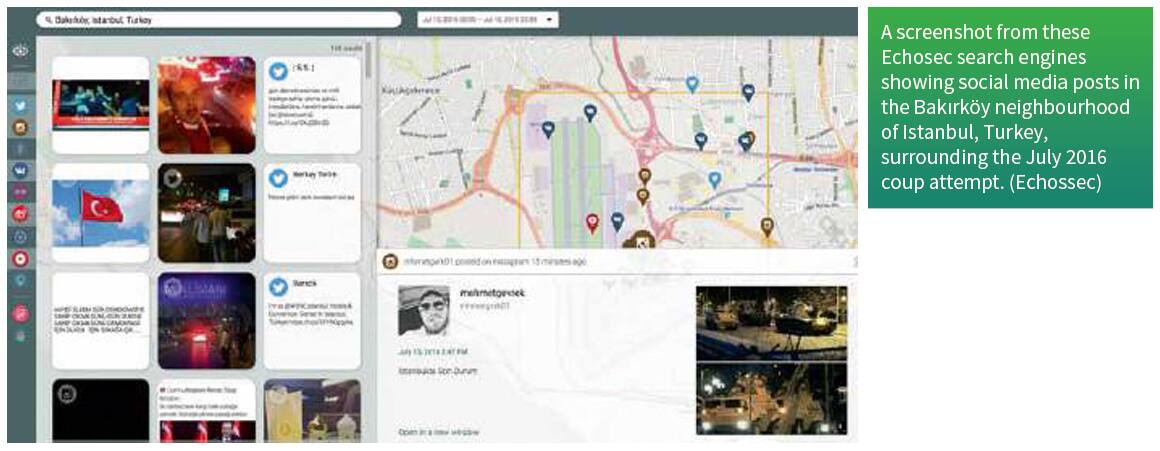Click the Instagram badge on the night street photo
This screenshot has height=451, width=1160.
172,178
